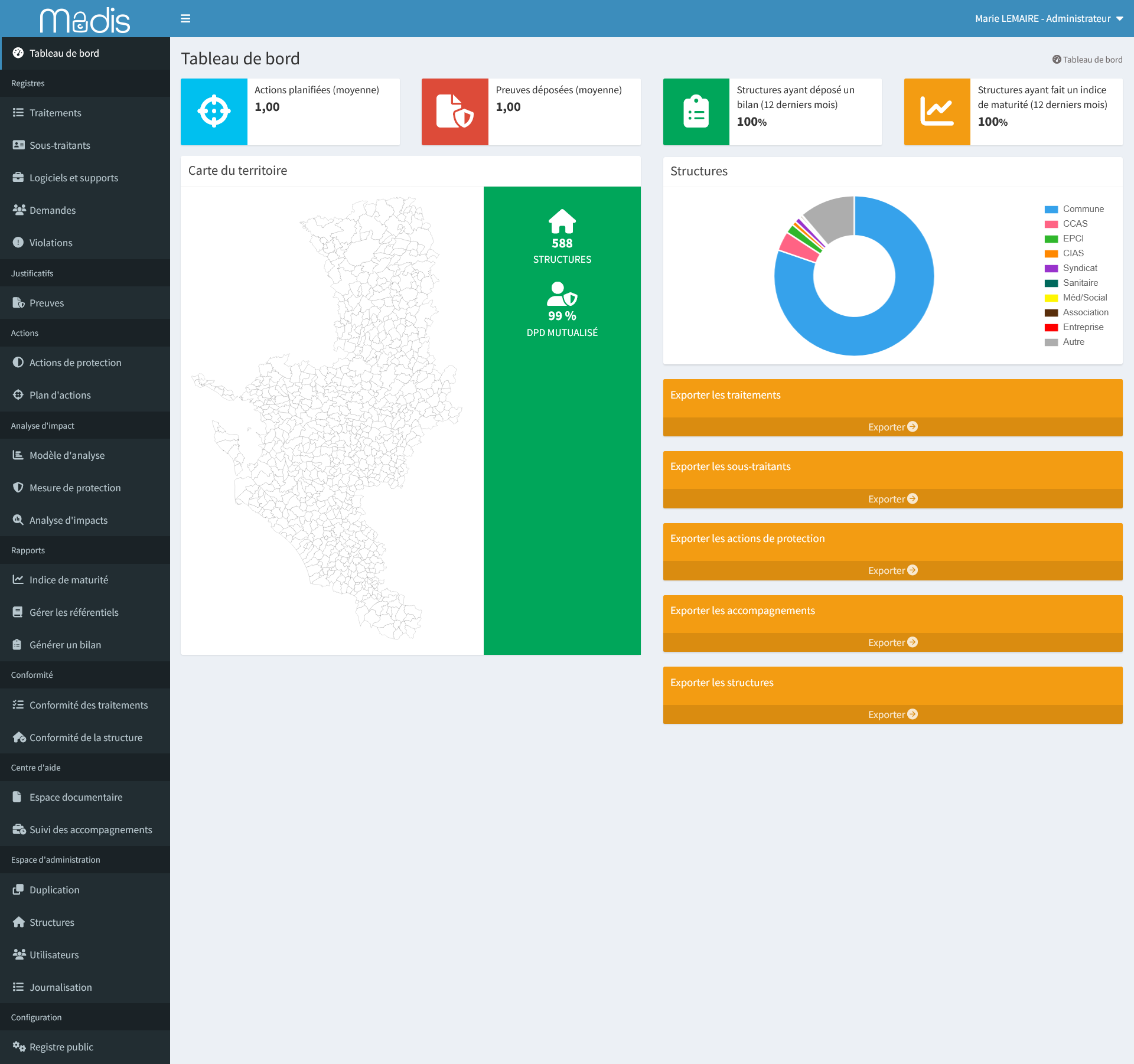
Task: Open user menu Marie LEMAIRE dropdown
Action: coord(1049,18)
